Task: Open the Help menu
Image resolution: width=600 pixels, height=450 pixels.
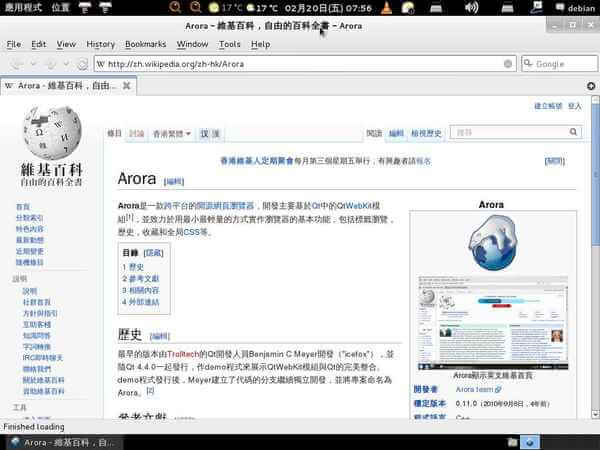Action: tap(261, 44)
